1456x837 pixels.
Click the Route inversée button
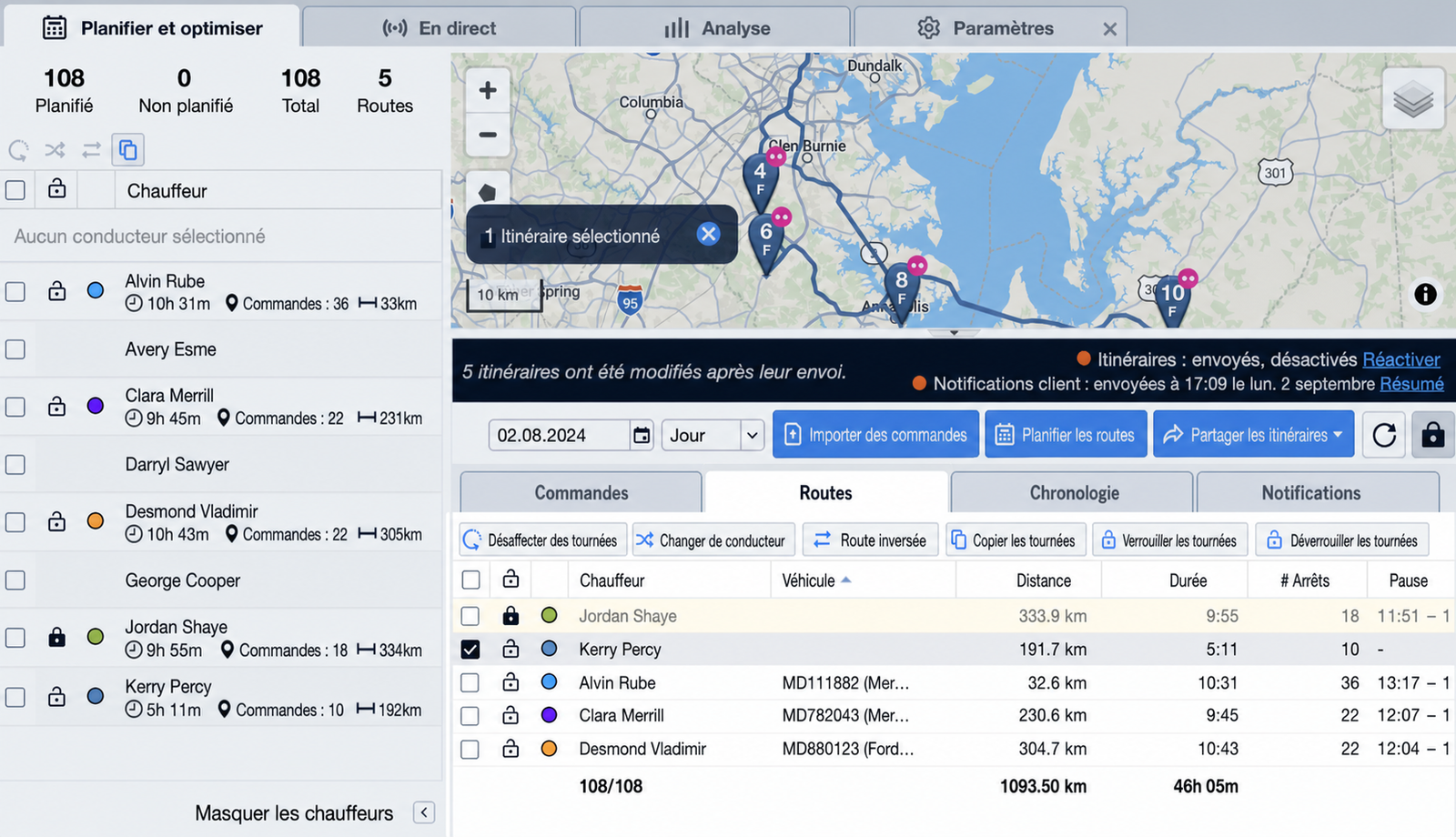coord(870,540)
